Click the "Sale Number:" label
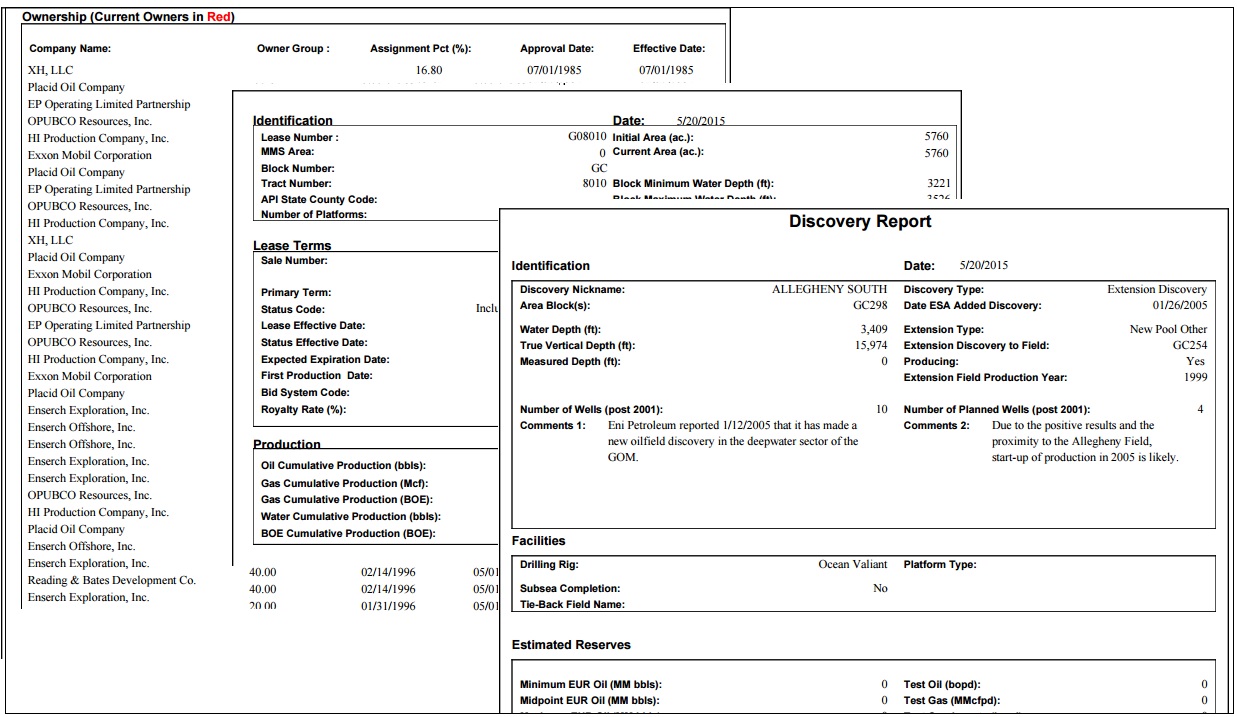This screenshot has width=1237, height=717. coord(294,261)
